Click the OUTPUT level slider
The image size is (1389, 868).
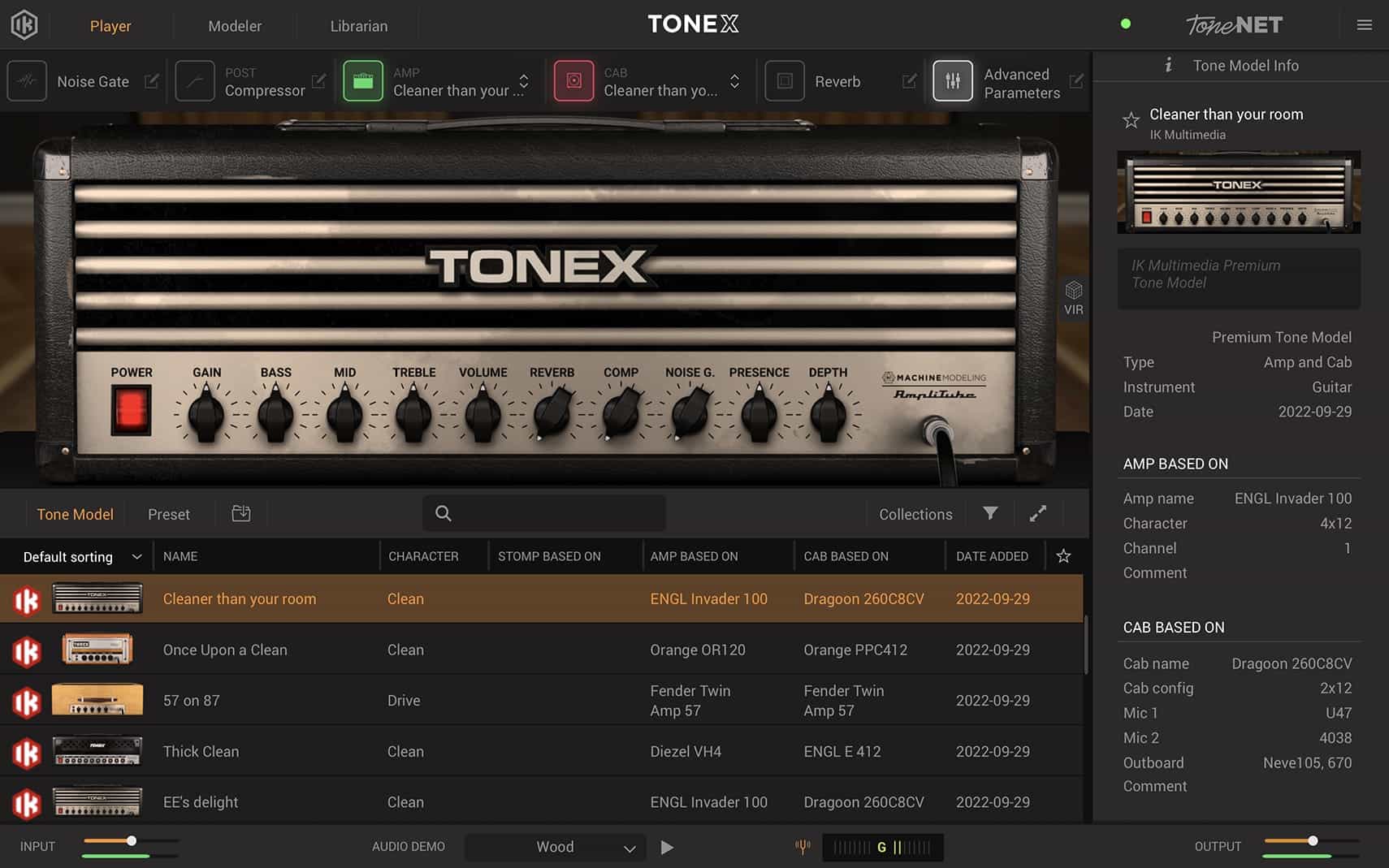[1312, 841]
